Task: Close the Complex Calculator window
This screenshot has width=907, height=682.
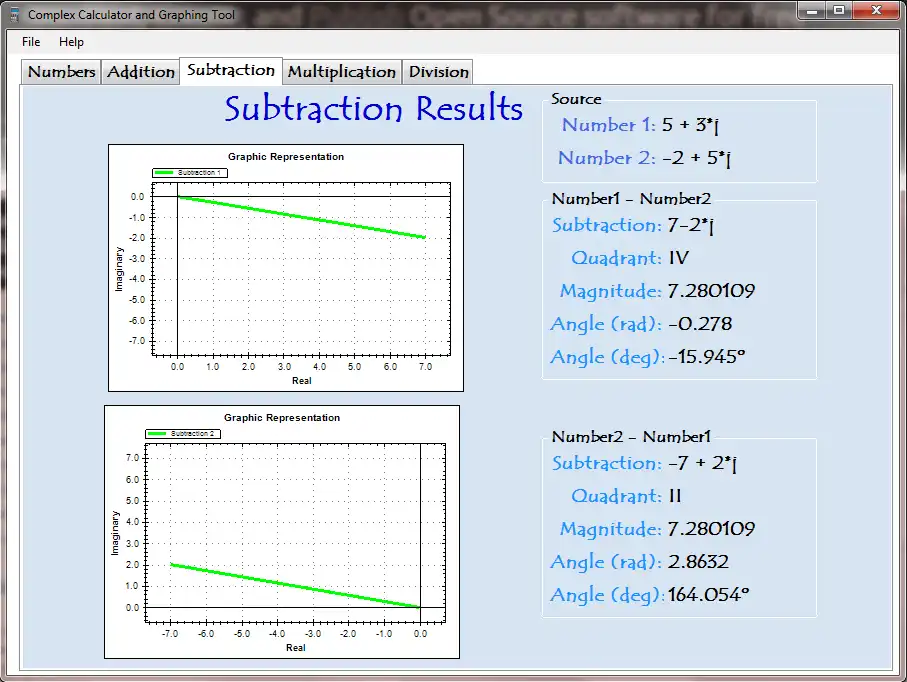Action: click(876, 10)
